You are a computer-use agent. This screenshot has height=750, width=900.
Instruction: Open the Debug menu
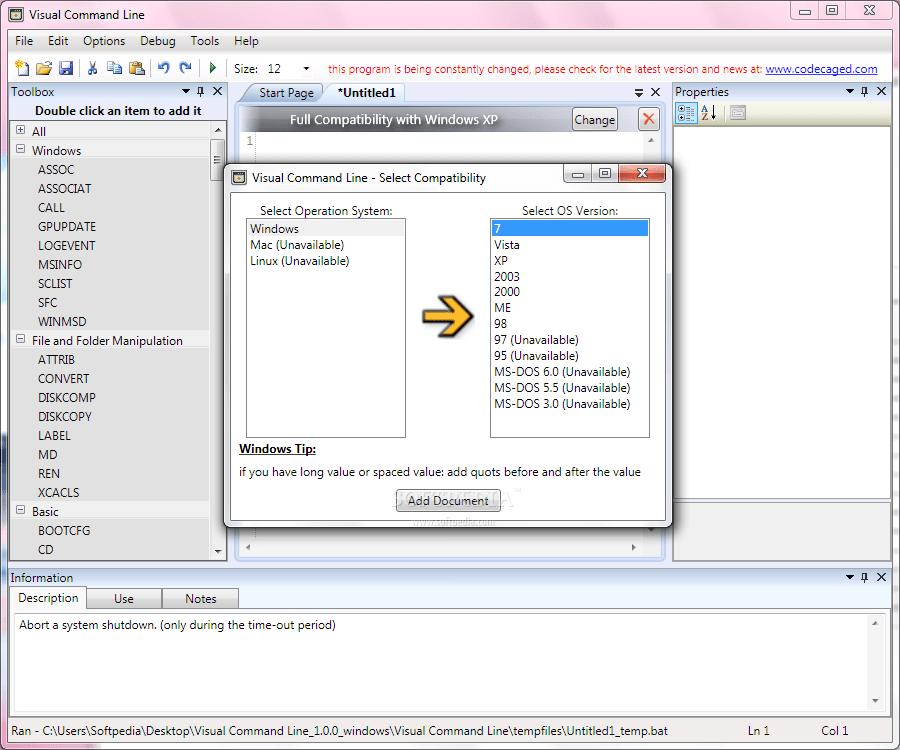pyautogui.click(x=158, y=41)
